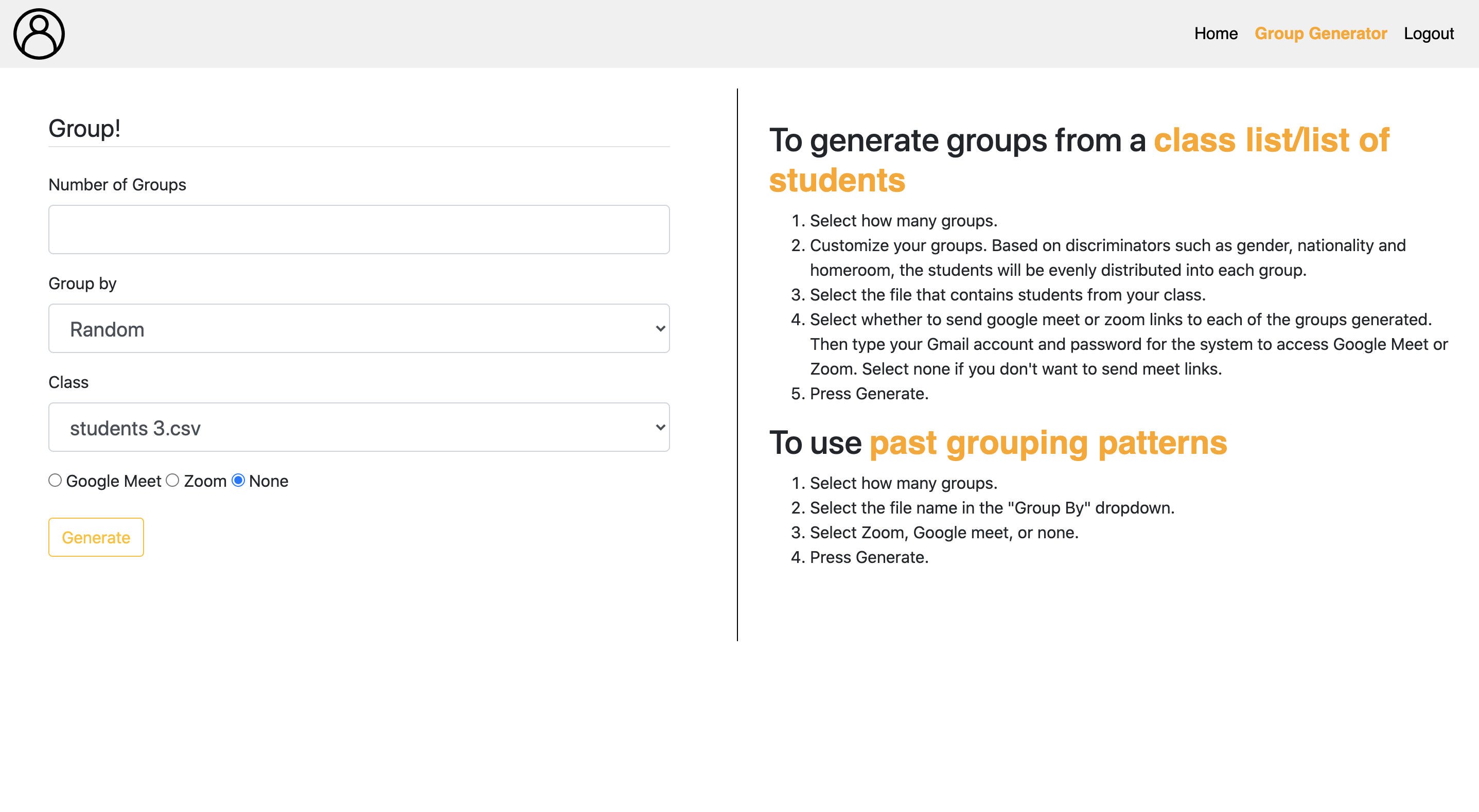
Task: Click the past grouping patterns heading
Action: [x=1048, y=443]
